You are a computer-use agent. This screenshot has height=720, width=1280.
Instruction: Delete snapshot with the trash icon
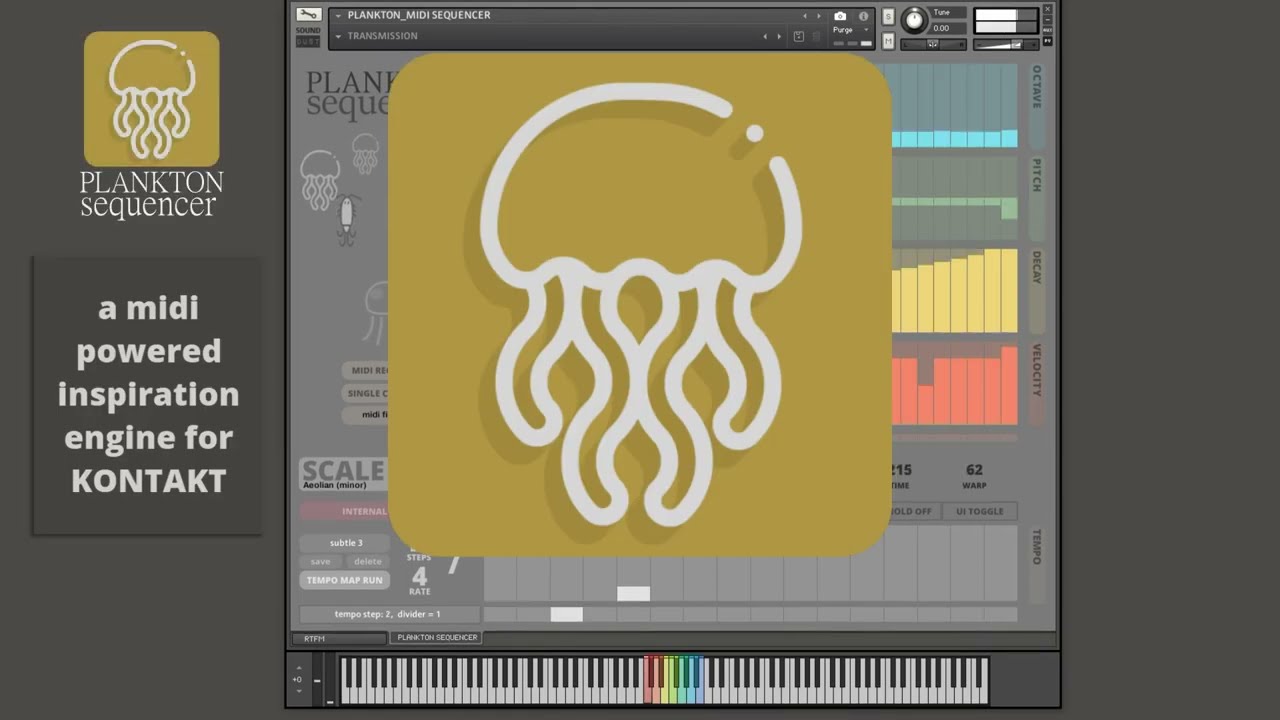point(816,36)
